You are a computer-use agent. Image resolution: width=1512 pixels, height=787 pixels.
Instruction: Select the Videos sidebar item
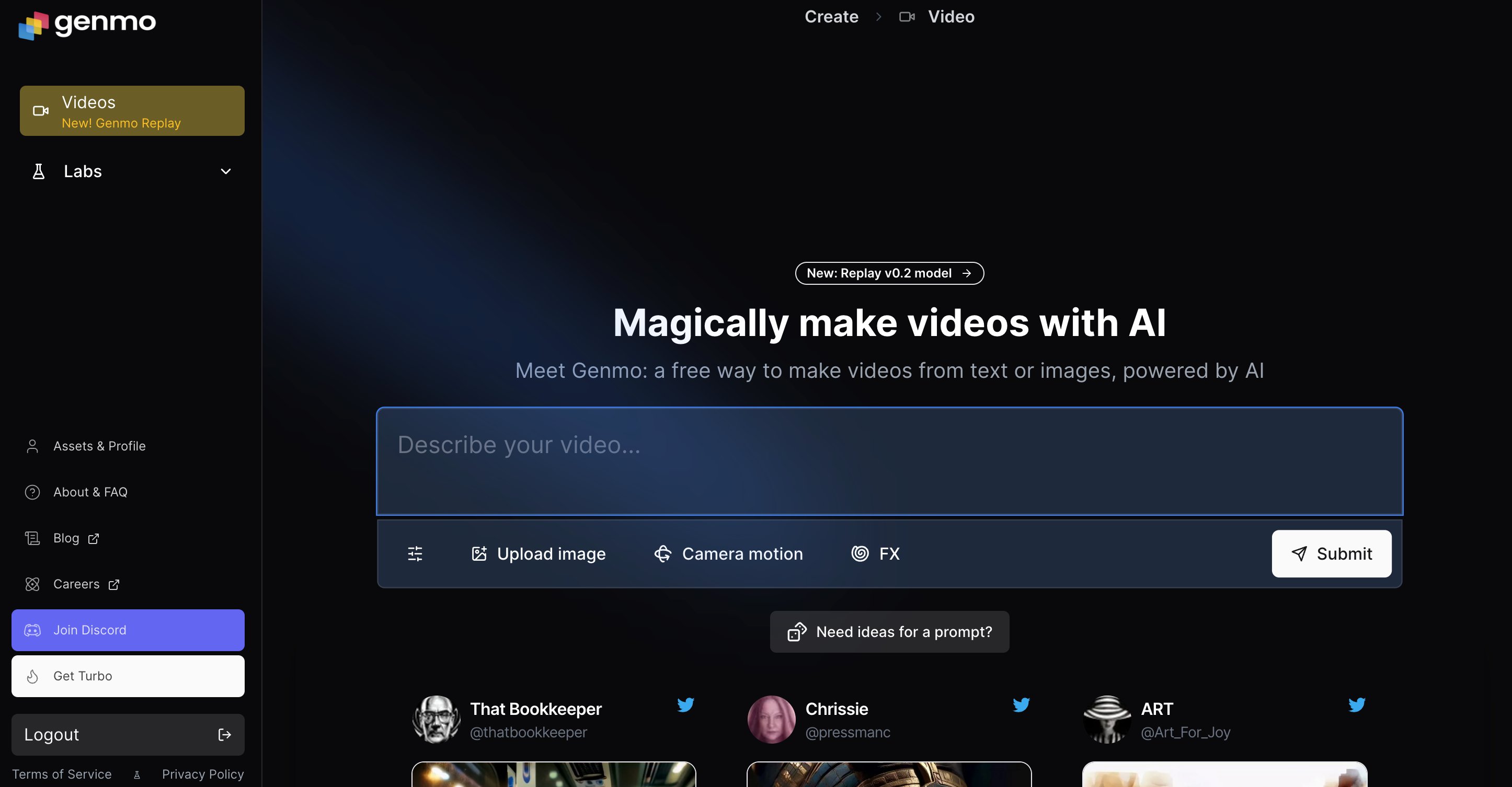pyautogui.click(x=132, y=111)
